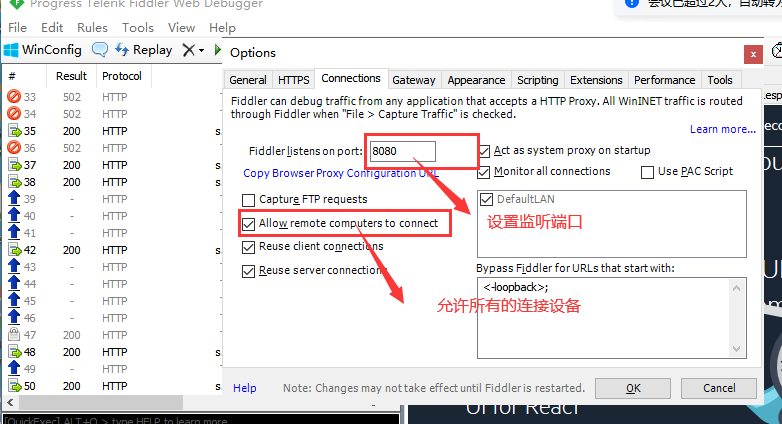Toggle Reuse server connections checkbox
This screenshot has width=782, height=424.
coord(248,271)
